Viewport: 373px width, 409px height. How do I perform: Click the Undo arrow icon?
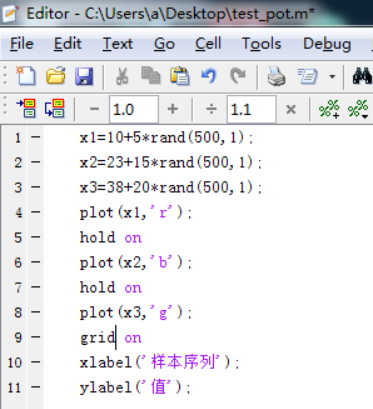[x=209, y=76]
